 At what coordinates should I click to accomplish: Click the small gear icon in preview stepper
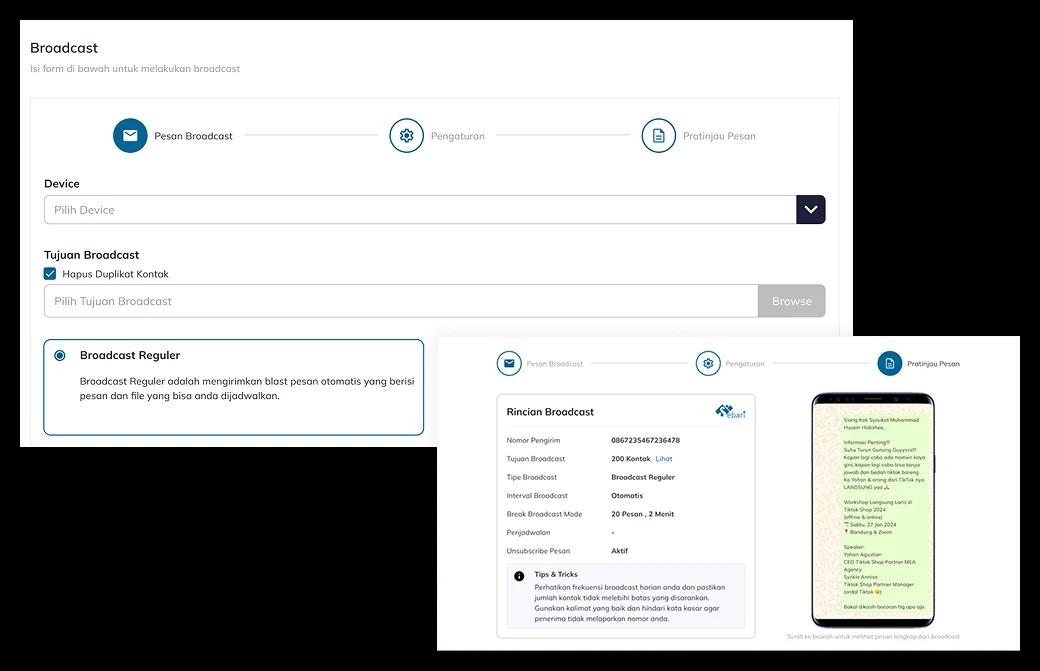(708, 364)
